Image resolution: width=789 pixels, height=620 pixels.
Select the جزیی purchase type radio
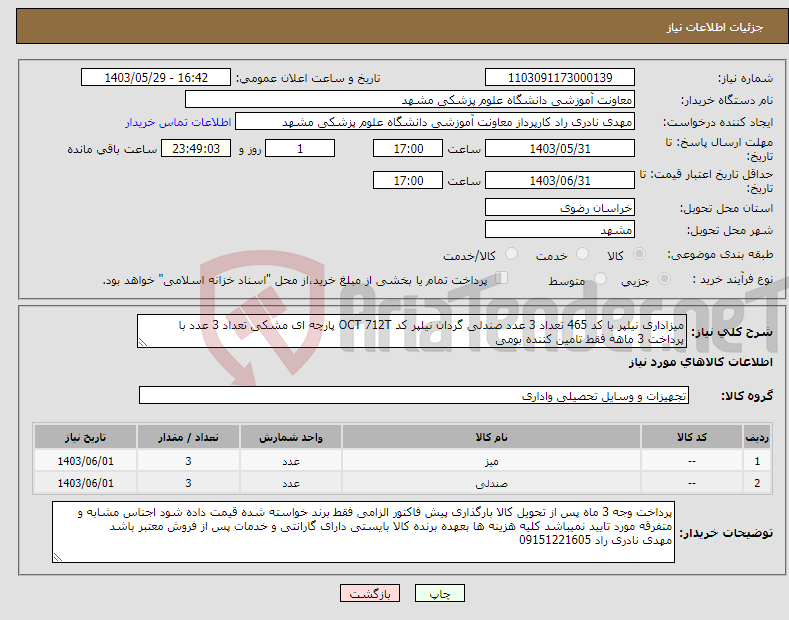(x=664, y=279)
